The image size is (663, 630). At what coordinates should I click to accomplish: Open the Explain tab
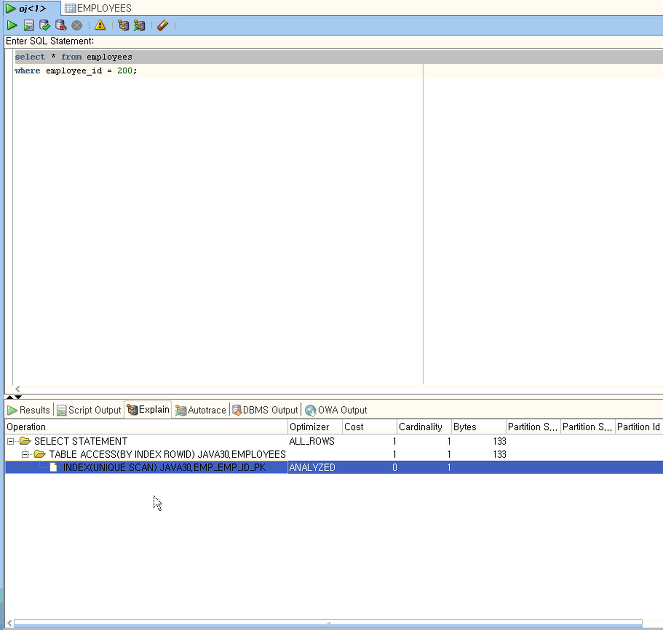(148, 410)
